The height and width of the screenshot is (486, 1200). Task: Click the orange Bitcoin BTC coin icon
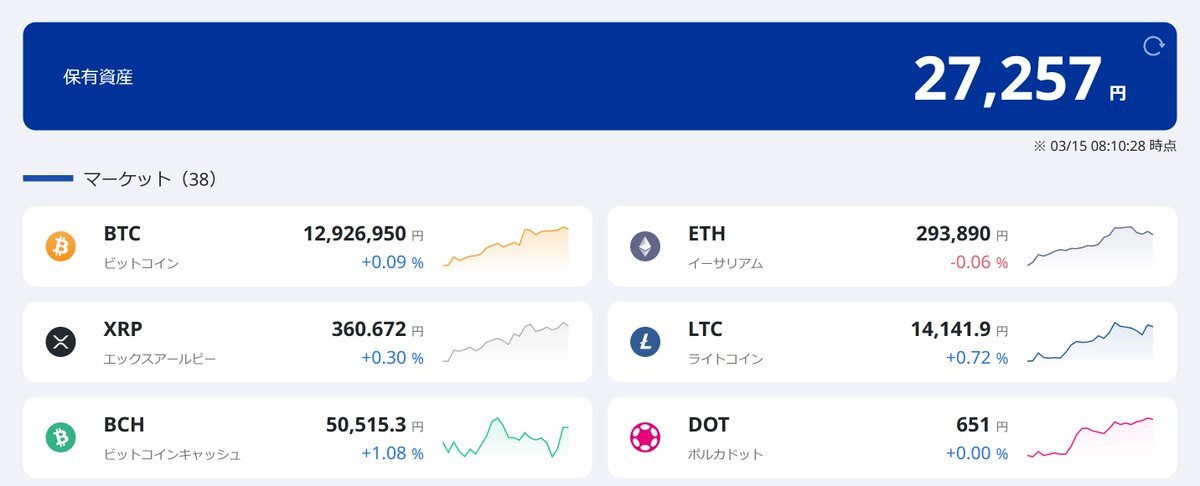click(61, 246)
